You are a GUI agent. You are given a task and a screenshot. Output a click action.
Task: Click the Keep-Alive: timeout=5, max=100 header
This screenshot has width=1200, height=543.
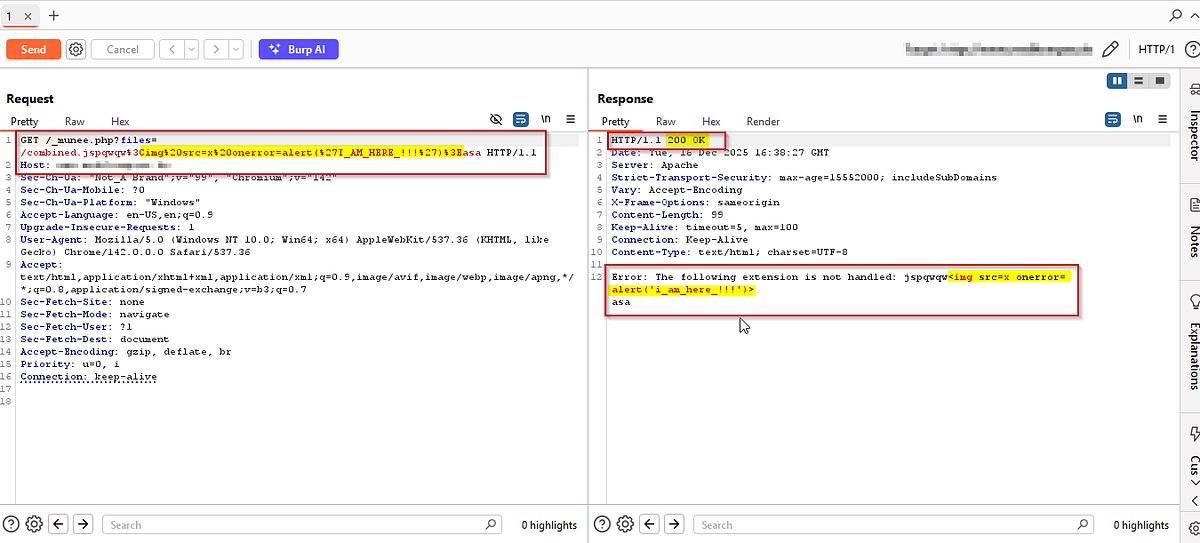point(705,227)
